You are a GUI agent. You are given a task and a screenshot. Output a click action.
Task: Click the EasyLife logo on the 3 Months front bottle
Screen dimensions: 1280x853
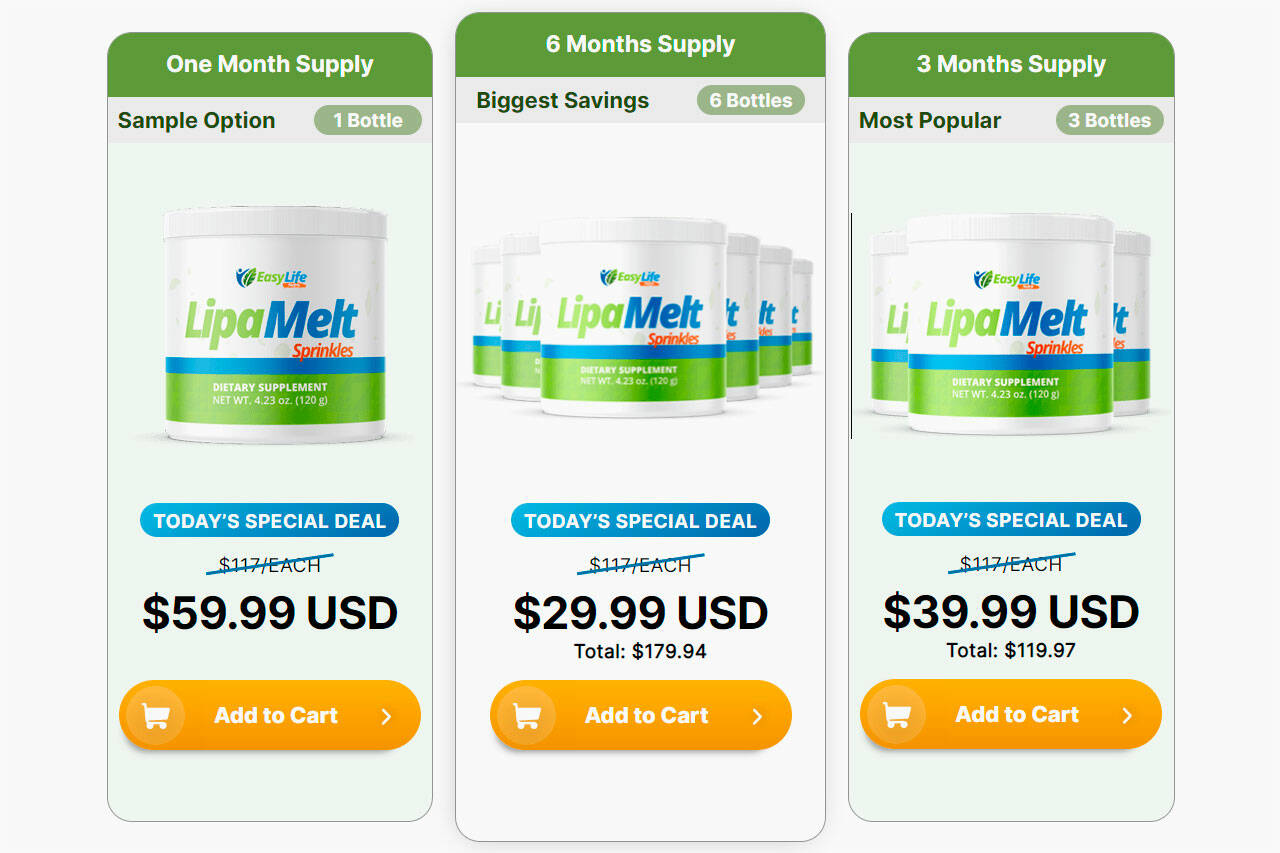pyautogui.click(x=1007, y=279)
